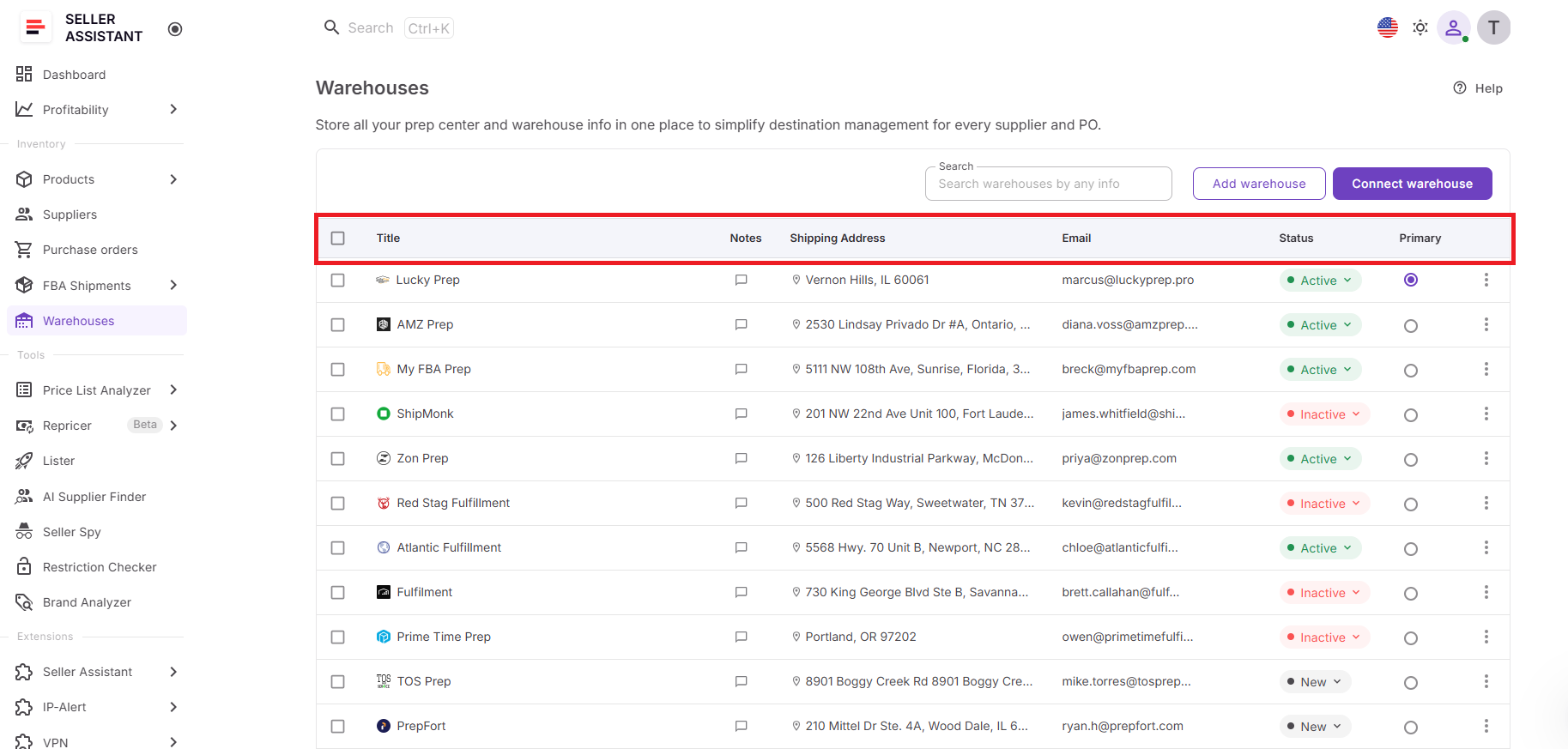The width and height of the screenshot is (1568, 749).
Task: Open Lister in sidebar
Action: click(97, 461)
